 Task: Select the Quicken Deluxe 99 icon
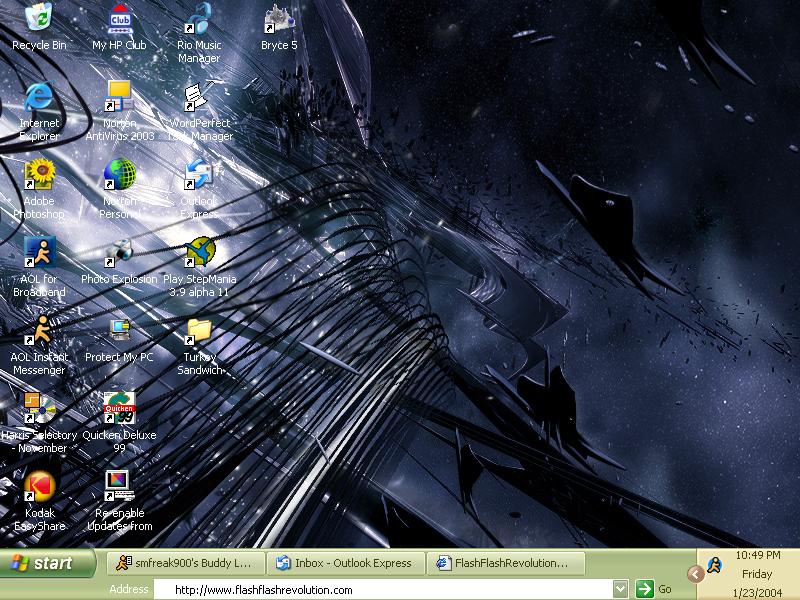[x=119, y=408]
